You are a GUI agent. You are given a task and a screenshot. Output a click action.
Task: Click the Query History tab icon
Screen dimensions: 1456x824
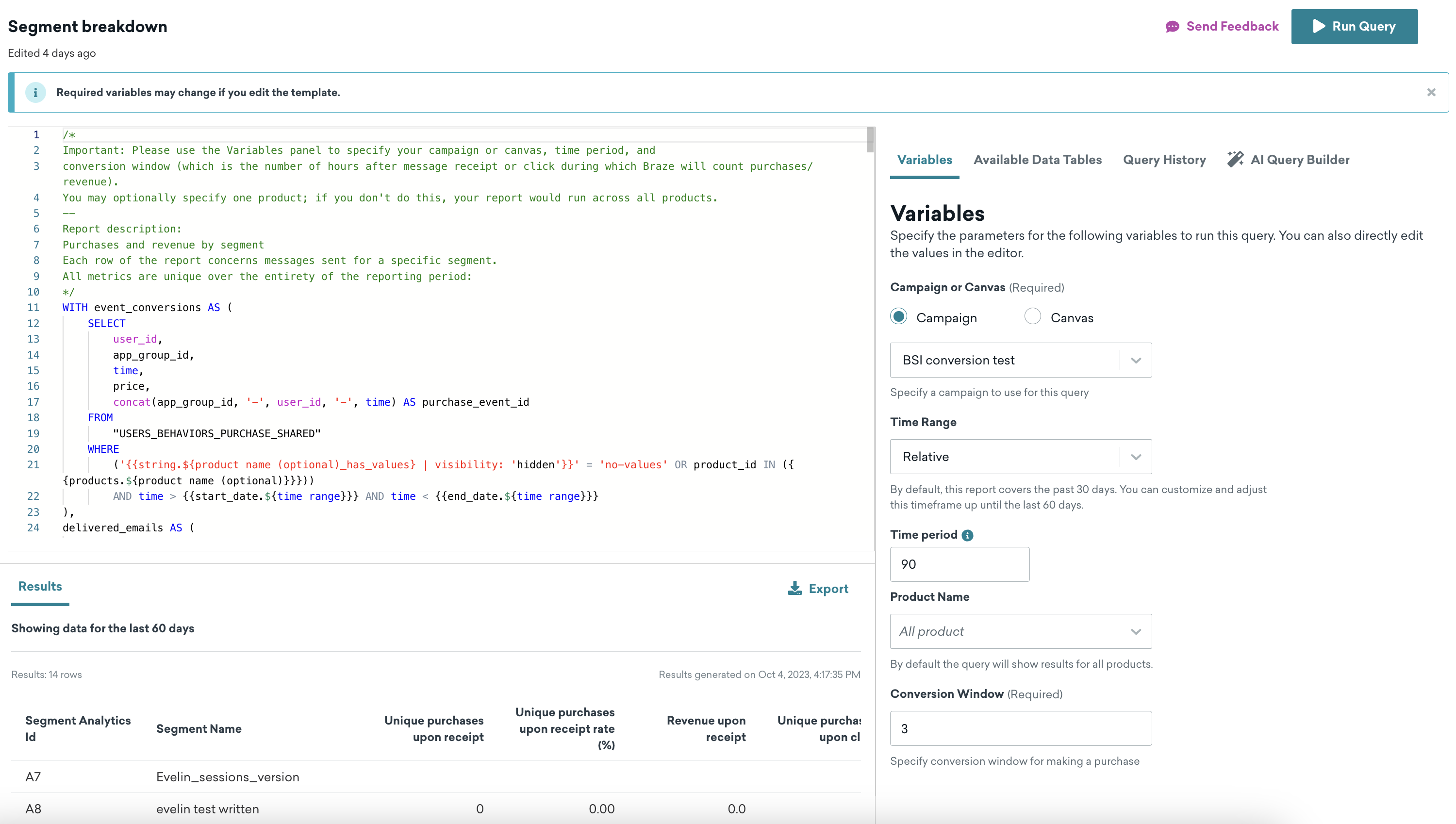pyautogui.click(x=1164, y=159)
